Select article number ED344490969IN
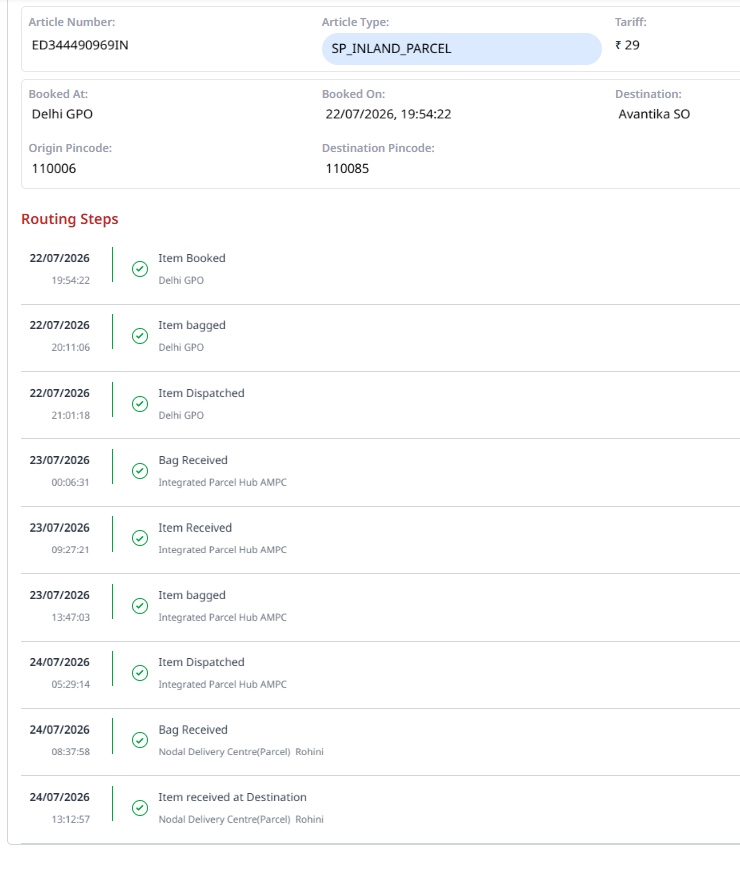Image resolution: width=740 pixels, height=871 pixels. [x=80, y=45]
